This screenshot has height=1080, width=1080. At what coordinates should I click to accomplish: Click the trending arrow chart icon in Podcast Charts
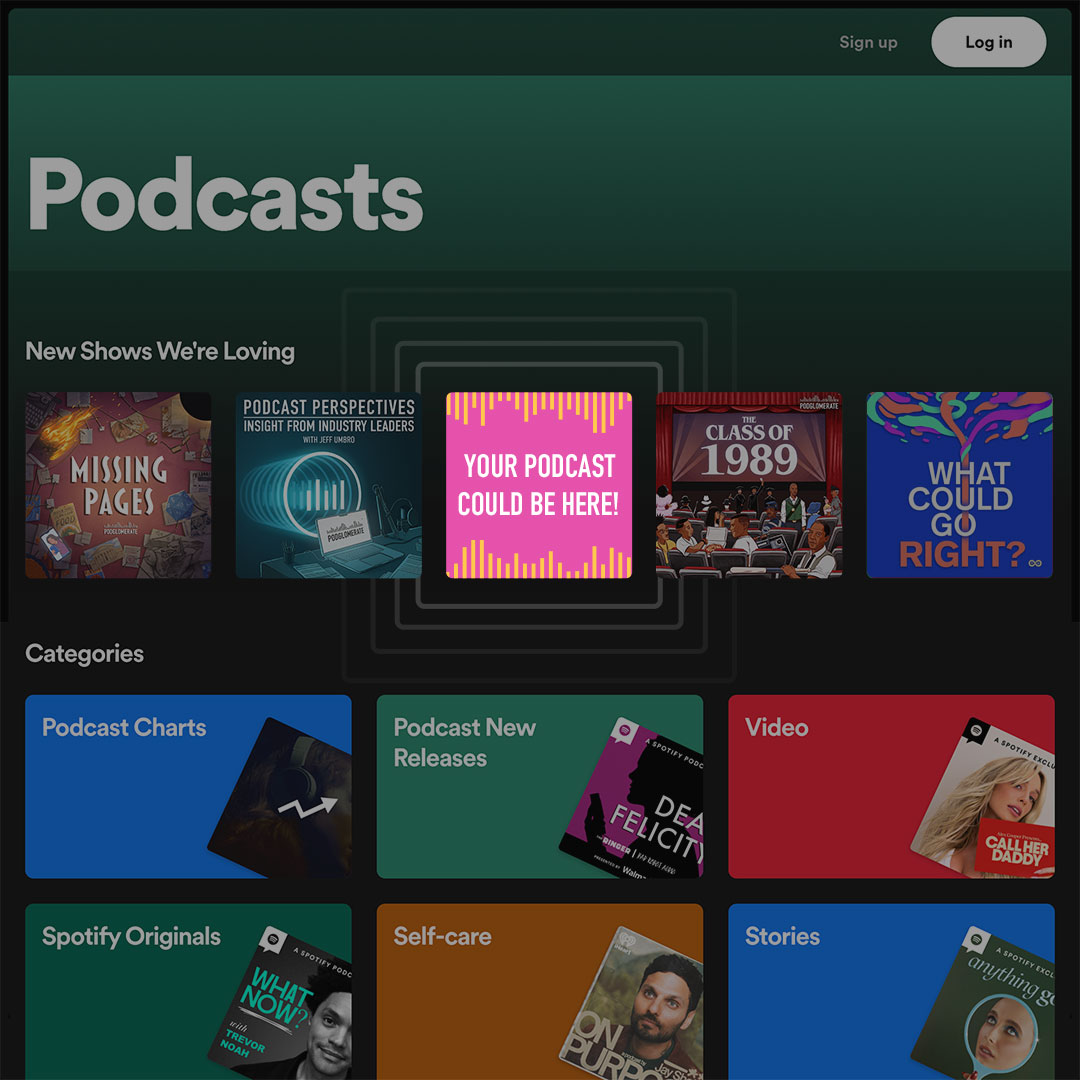pyautogui.click(x=308, y=807)
